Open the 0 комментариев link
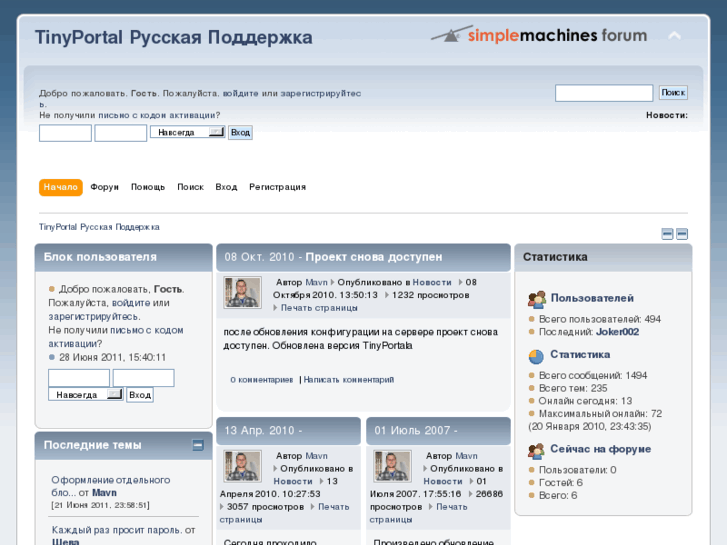This screenshot has width=727, height=545. (261, 380)
